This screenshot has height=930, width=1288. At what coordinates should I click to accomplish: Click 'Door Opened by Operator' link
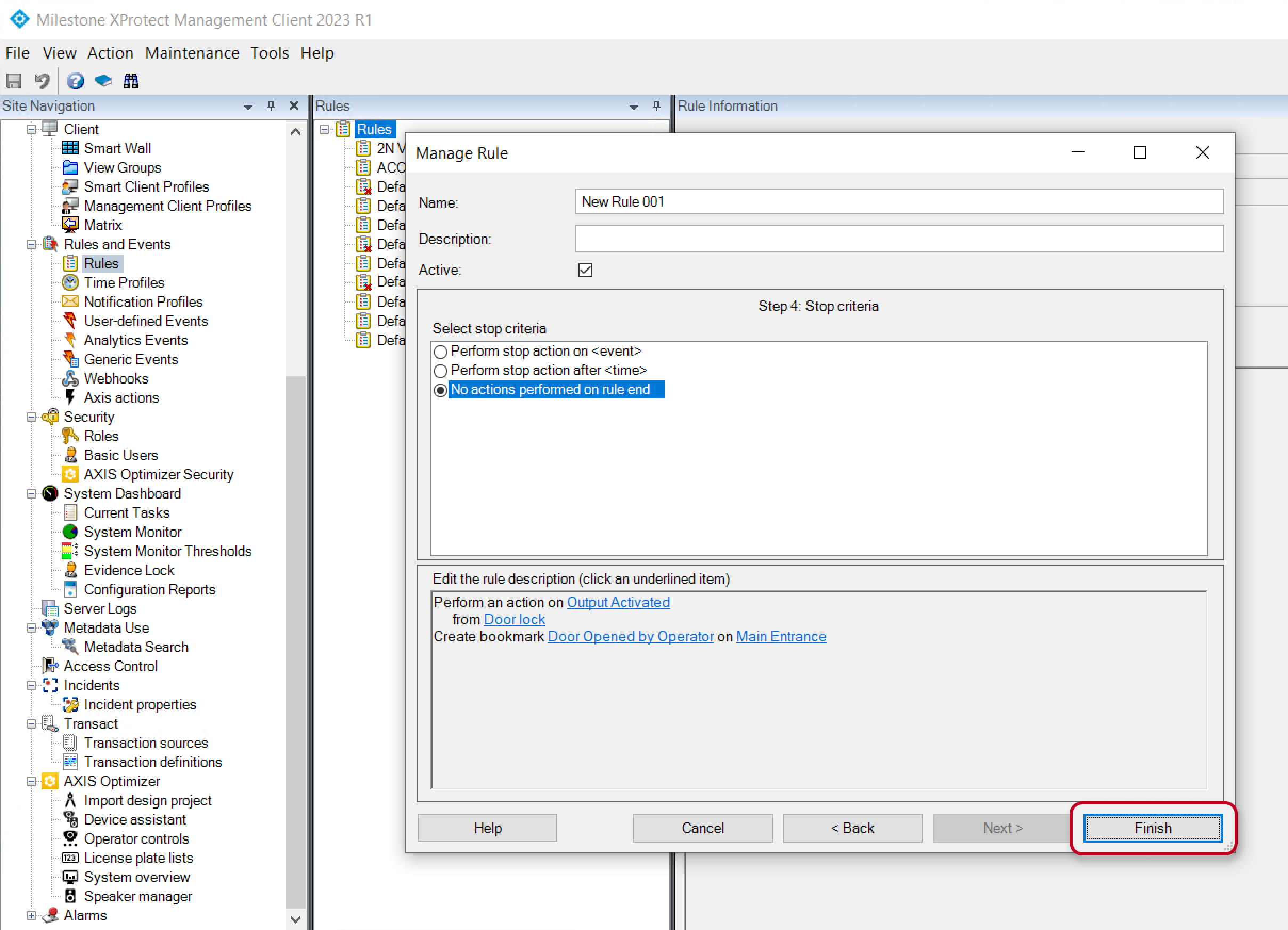[x=630, y=637]
